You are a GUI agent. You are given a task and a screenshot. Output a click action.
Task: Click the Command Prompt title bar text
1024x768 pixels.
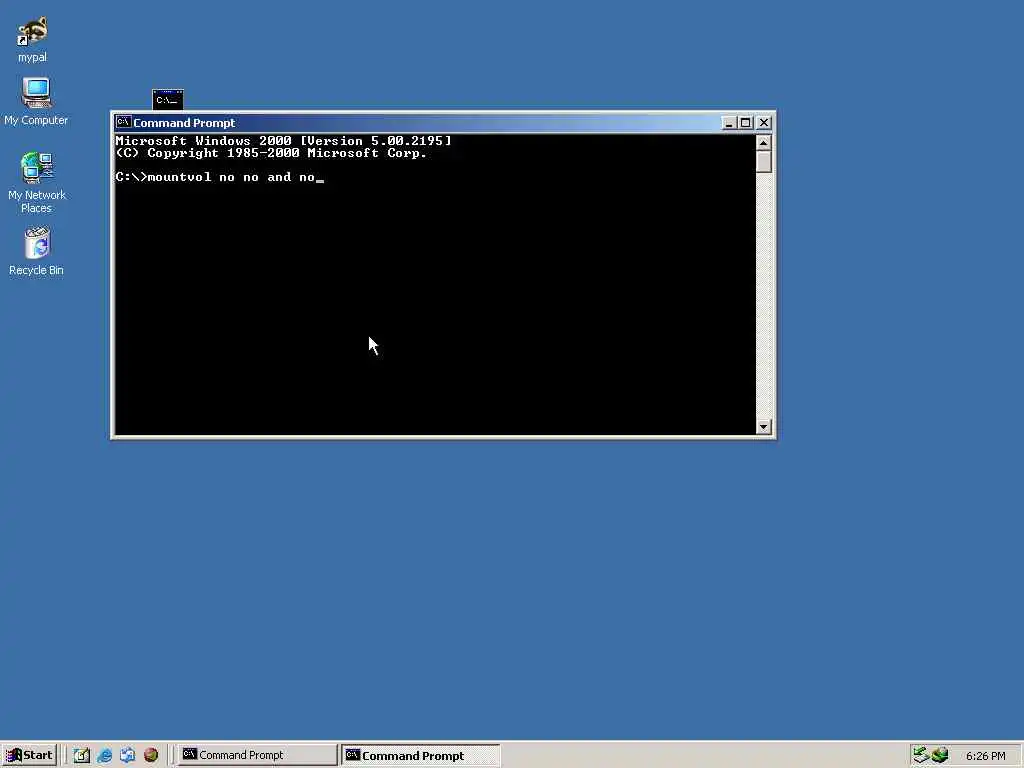coord(184,123)
